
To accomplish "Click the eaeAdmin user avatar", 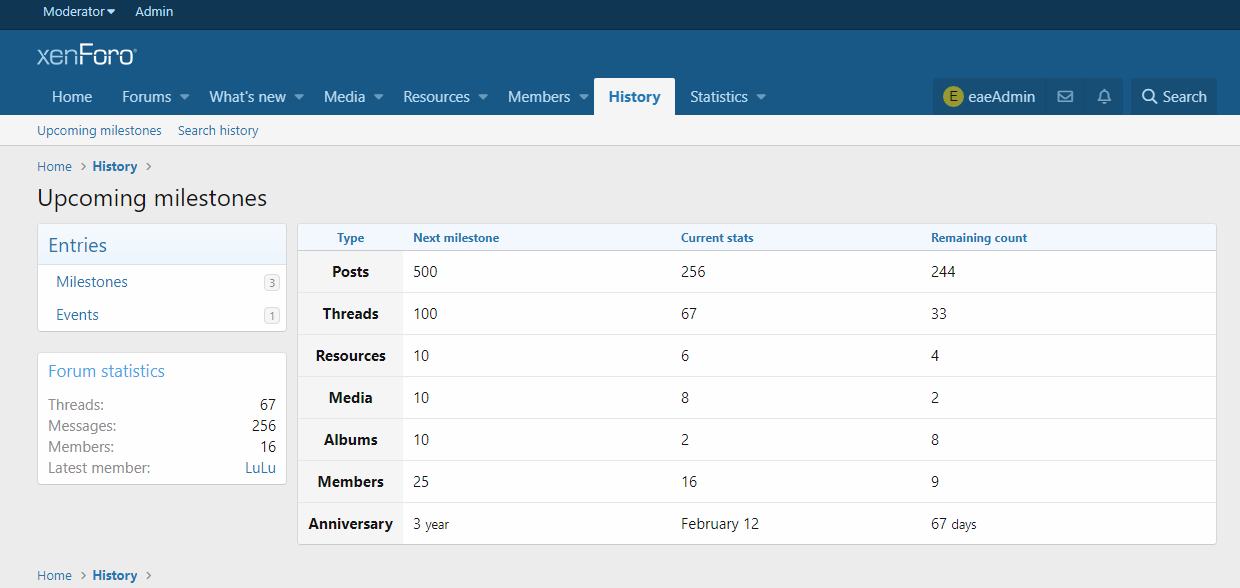I will 953,97.
